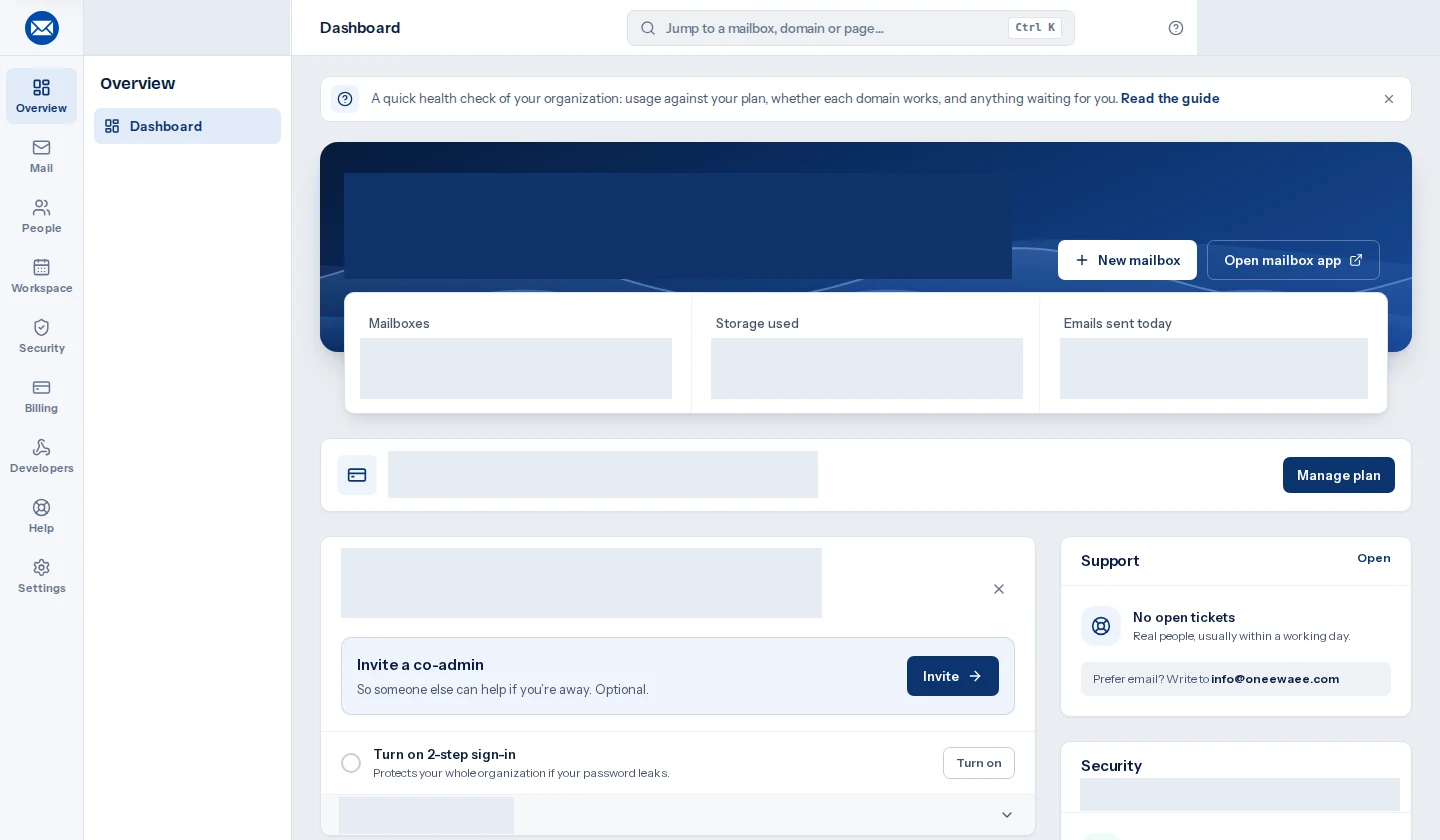Viewport: 1440px width, 840px height.
Task: Click the Storage used stat label
Action: coord(757,323)
